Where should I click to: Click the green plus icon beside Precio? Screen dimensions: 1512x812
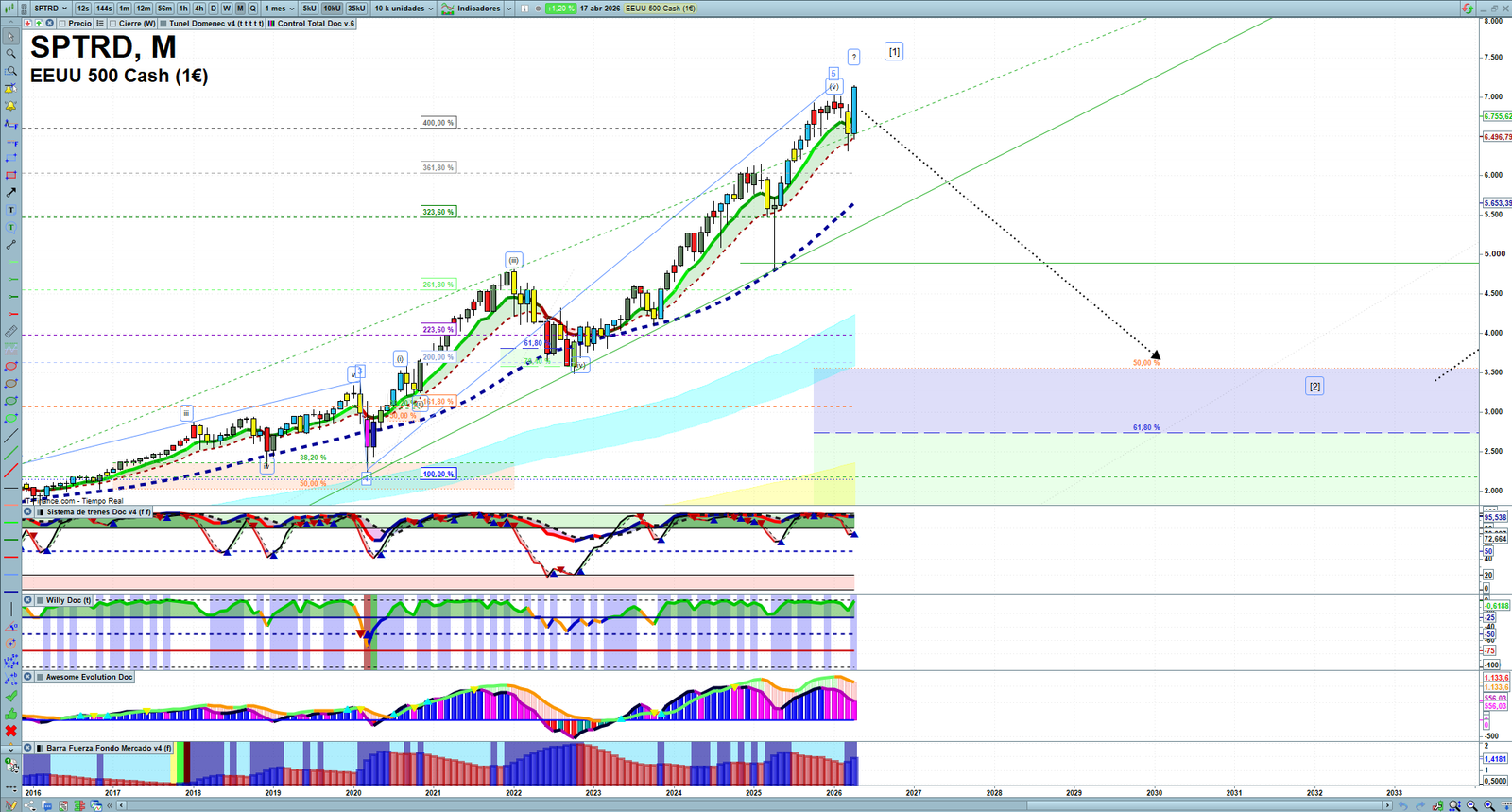[x=38, y=24]
